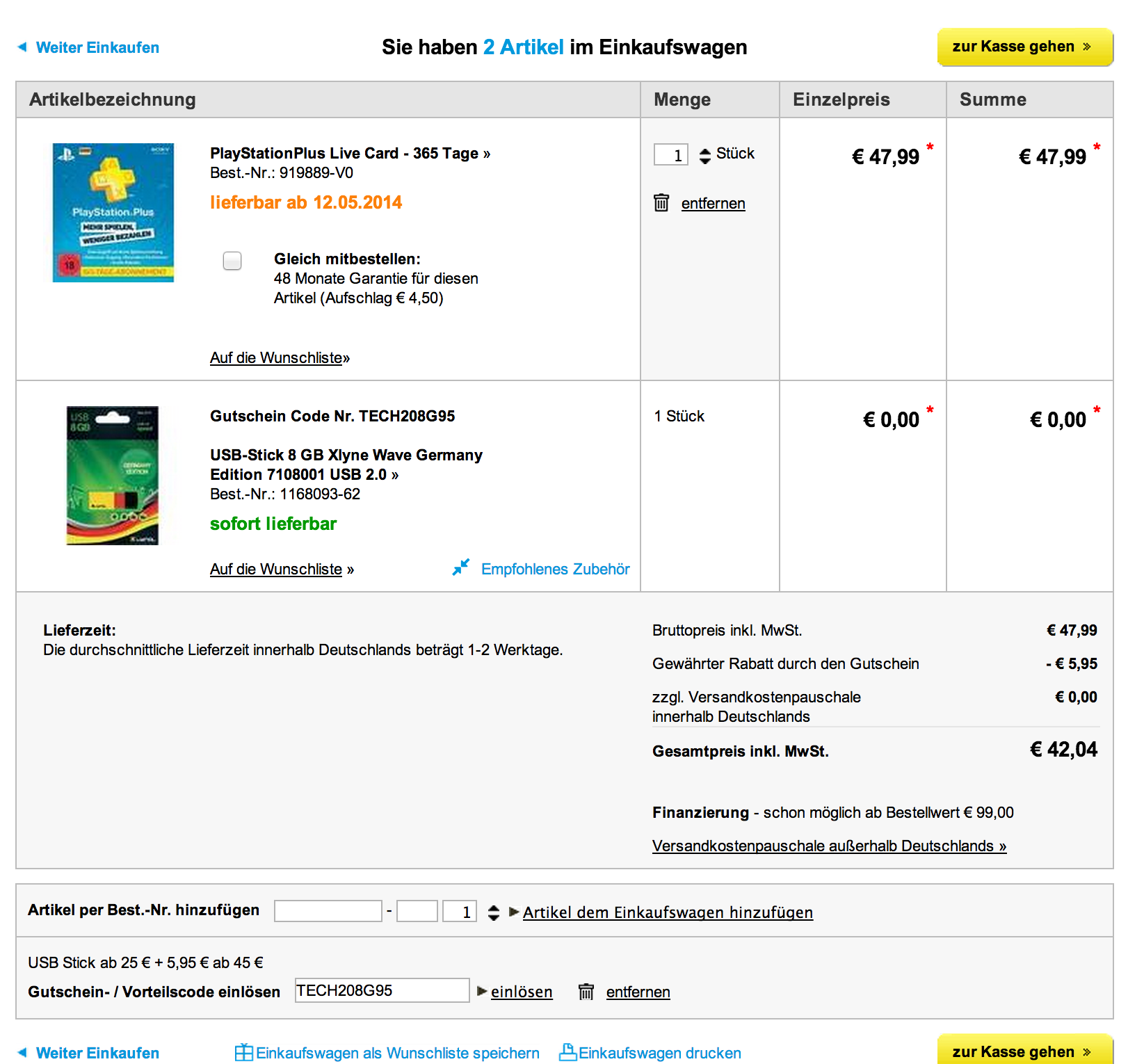Add PlayStationPlus card to Wunschliste

click(x=280, y=357)
